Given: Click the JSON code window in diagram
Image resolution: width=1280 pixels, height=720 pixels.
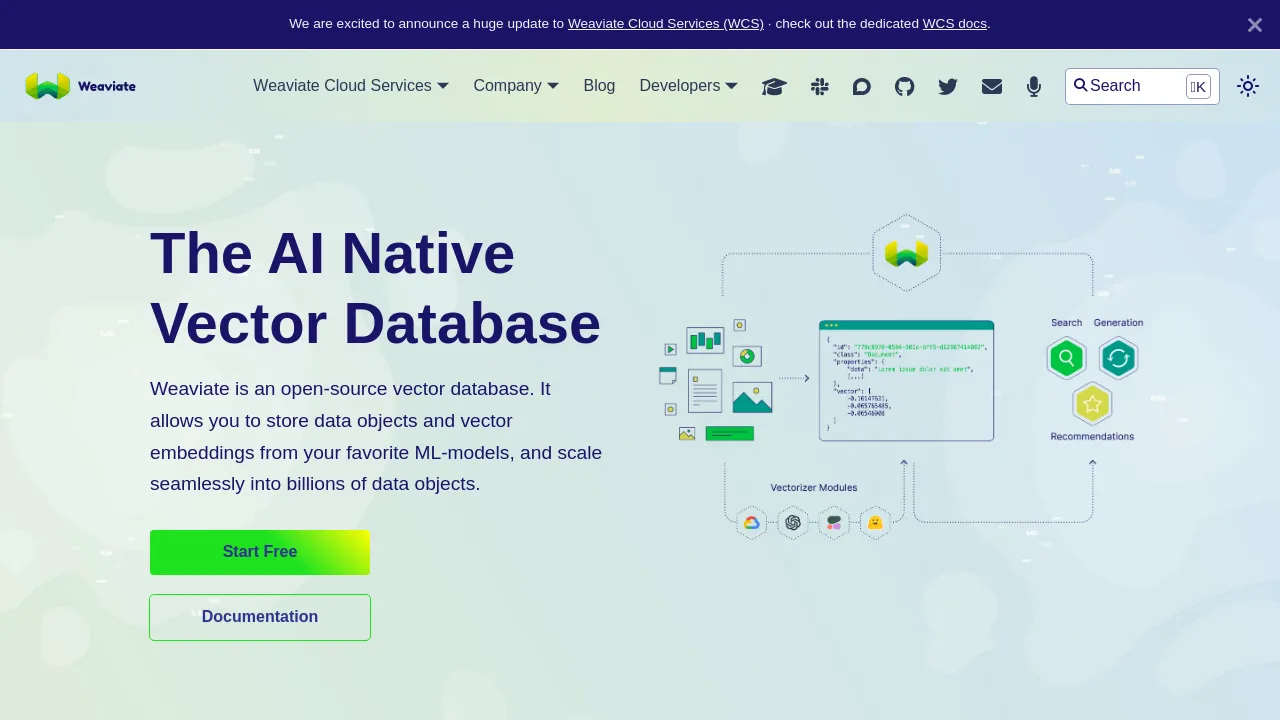Looking at the screenshot, I should tap(906, 380).
